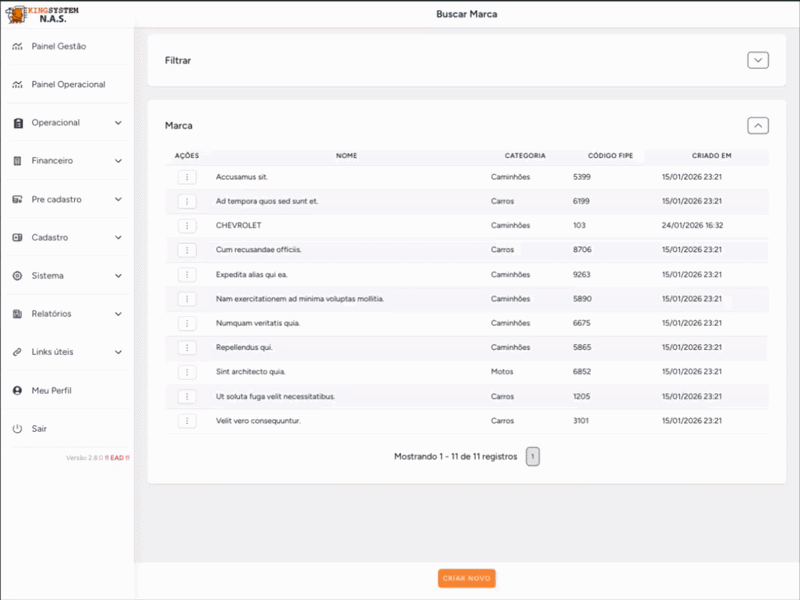800x600 pixels.
Task: Click three-dot icon beside Sint architecto quia
Action: coord(187,372)
